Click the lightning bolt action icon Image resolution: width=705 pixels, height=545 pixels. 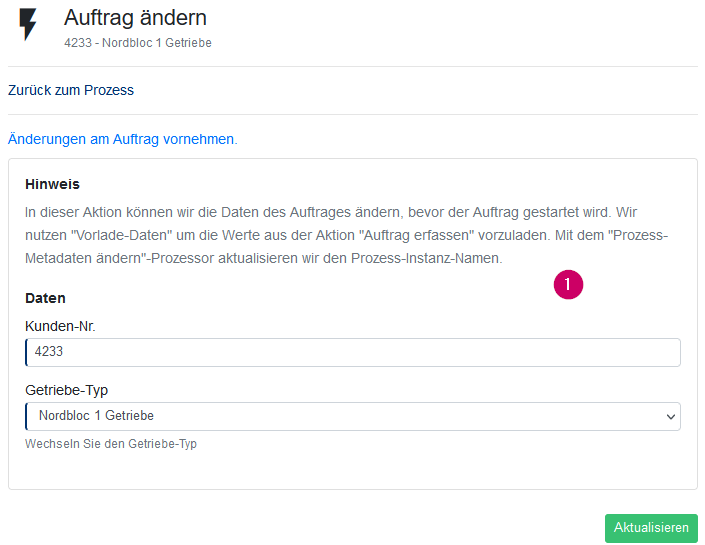tap(28, 24)
